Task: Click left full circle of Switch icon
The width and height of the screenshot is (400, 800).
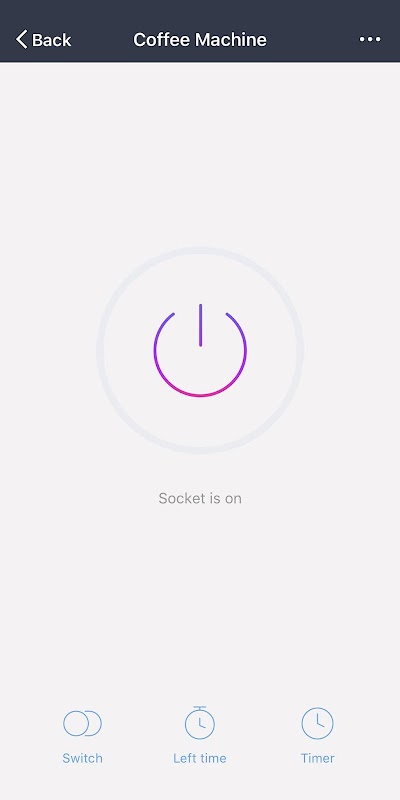Action: pos(76,723)
